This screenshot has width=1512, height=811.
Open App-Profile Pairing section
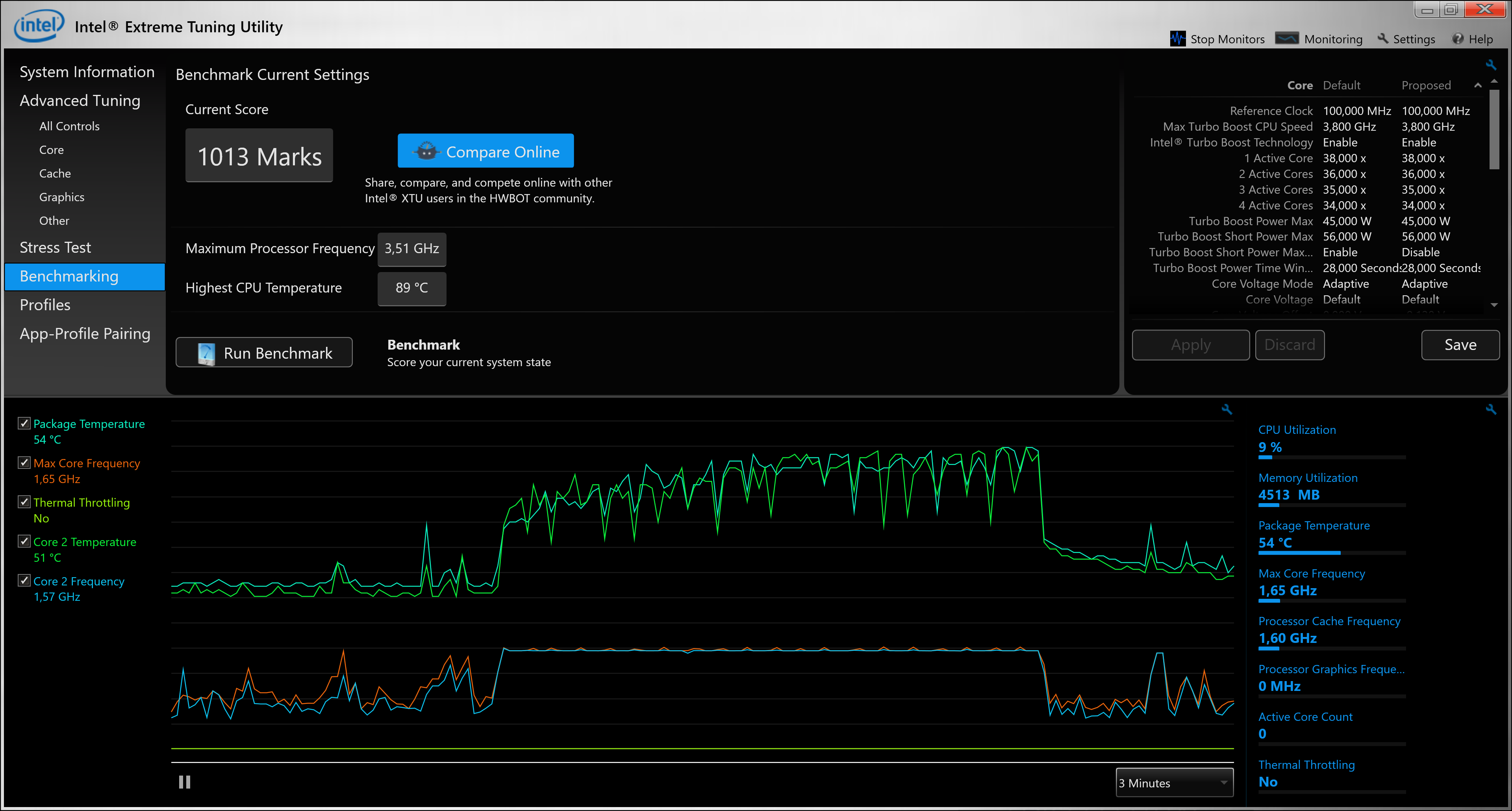pyautogui.click(x=85, y=333)
